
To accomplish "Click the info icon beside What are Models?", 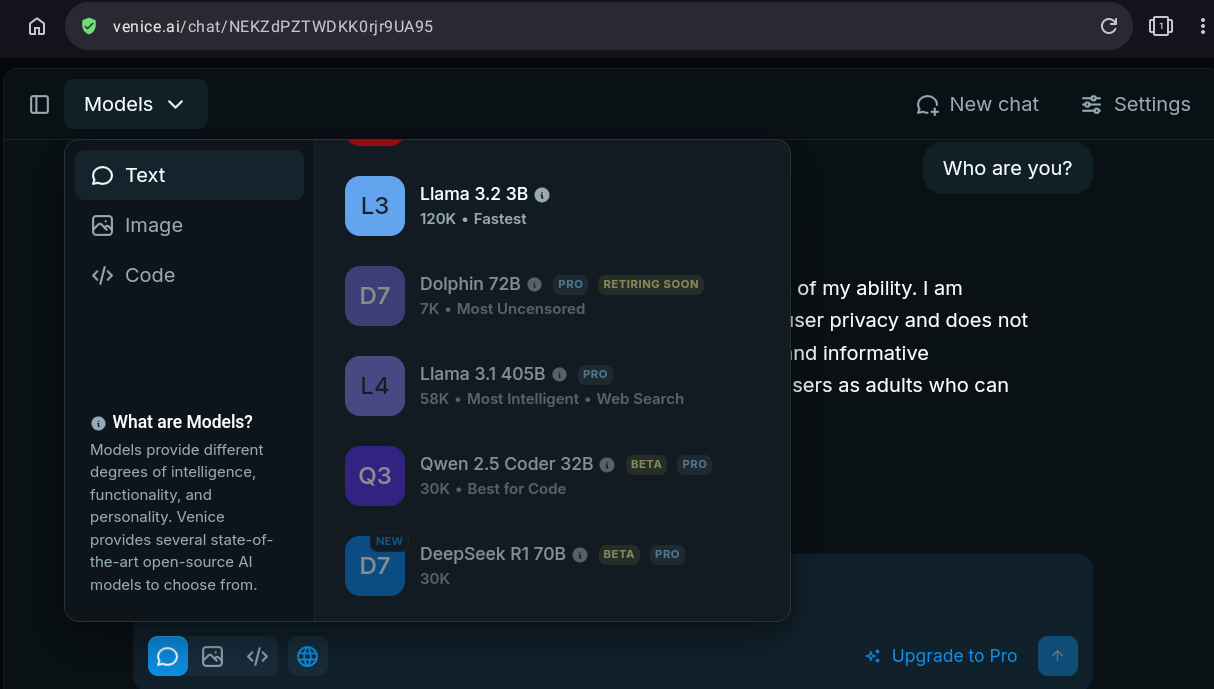I will pos(98,423).
